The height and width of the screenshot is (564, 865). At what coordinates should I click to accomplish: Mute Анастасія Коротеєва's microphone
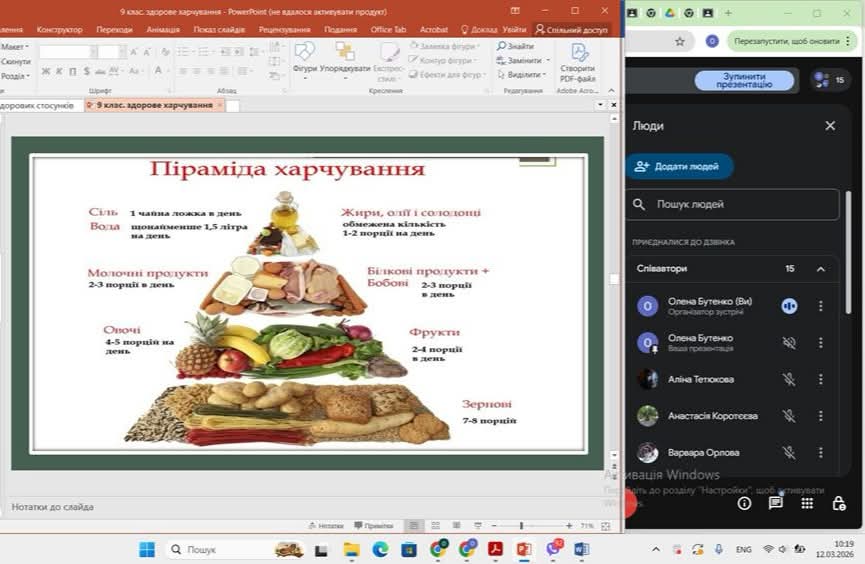point(789,416)
